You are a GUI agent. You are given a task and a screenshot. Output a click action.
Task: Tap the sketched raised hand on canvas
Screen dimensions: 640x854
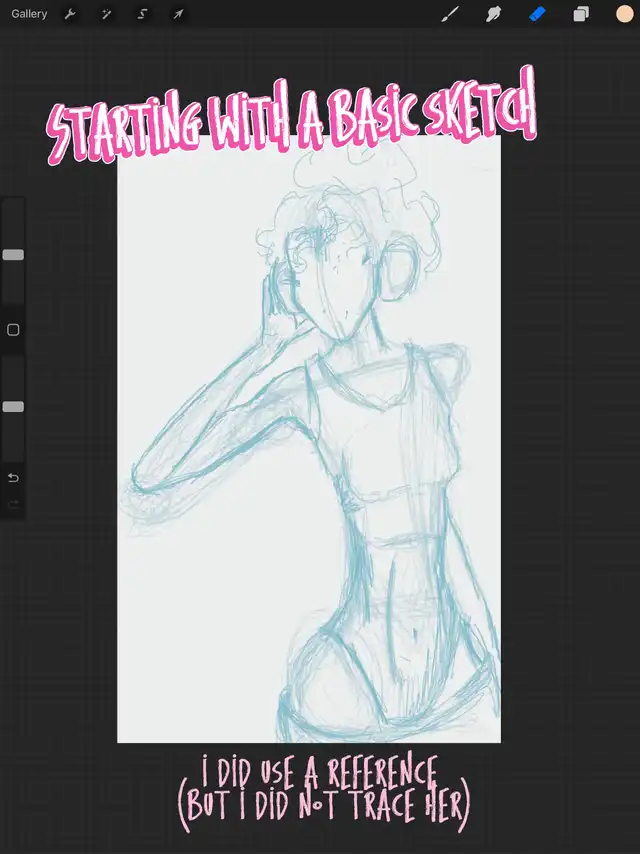(274, 290)
